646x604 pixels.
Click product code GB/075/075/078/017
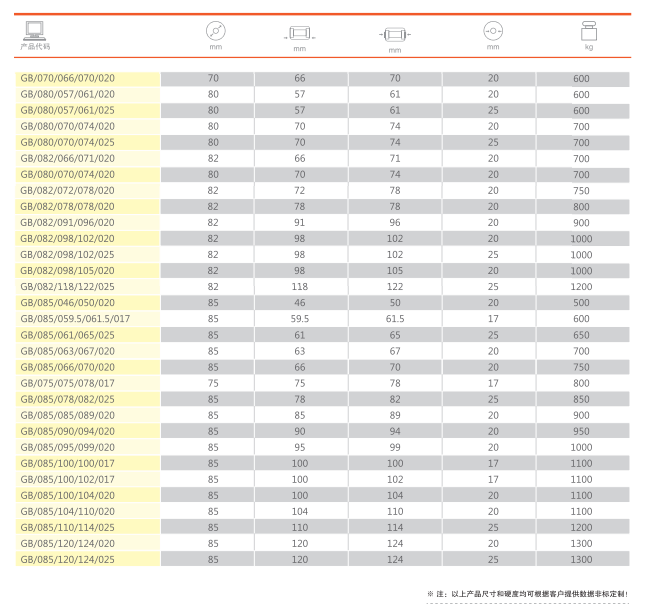pyautogui.click(x=68, y=382)
